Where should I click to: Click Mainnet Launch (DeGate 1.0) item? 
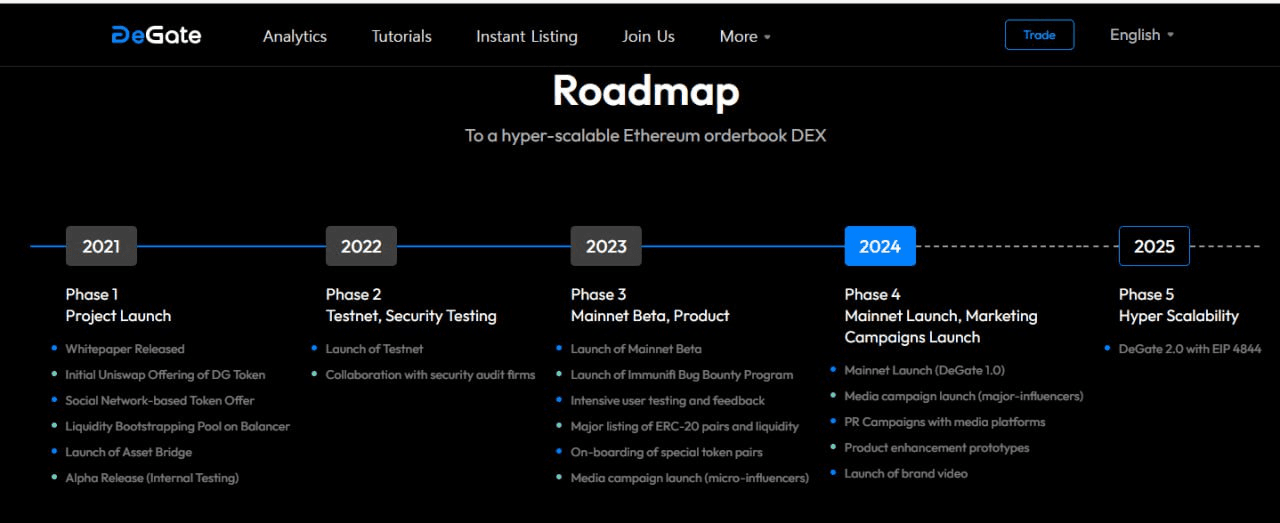925,370
